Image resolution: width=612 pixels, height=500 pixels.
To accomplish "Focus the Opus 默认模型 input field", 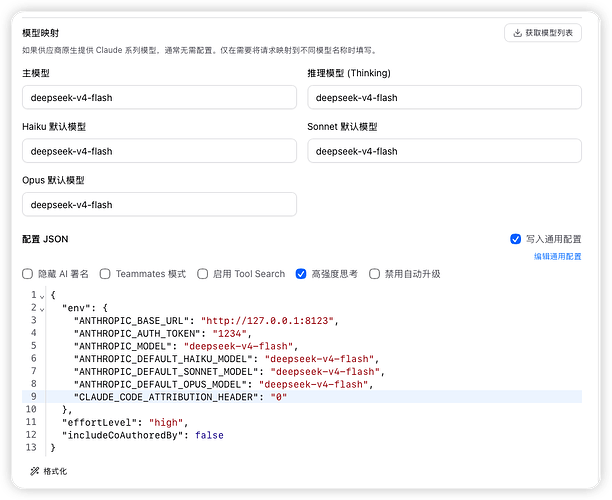I will [159, 205].
